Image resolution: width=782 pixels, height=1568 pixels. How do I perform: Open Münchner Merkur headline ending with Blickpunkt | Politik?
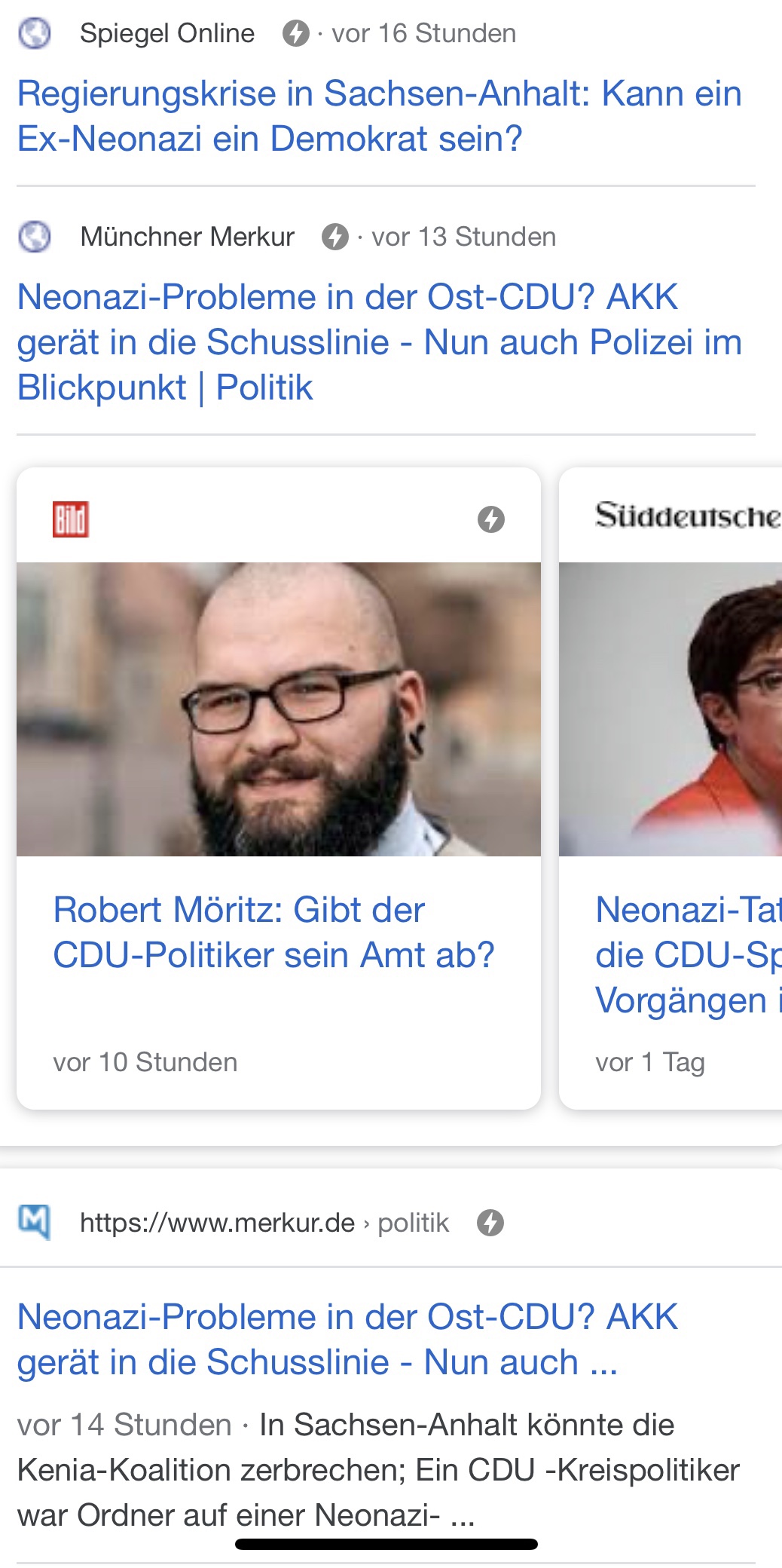click(x=379, y=342)
